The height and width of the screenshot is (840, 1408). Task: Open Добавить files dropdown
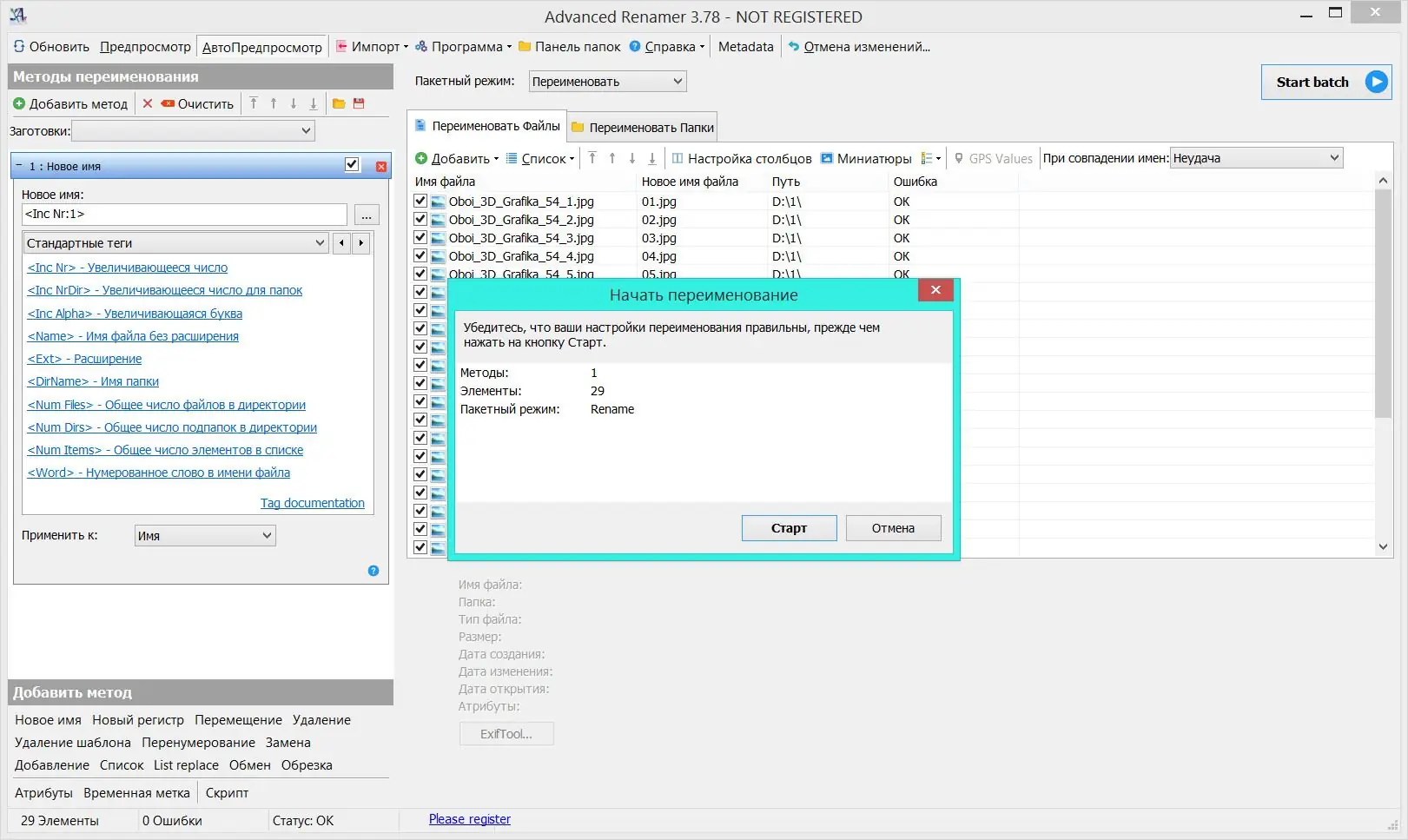pos(457,158)
